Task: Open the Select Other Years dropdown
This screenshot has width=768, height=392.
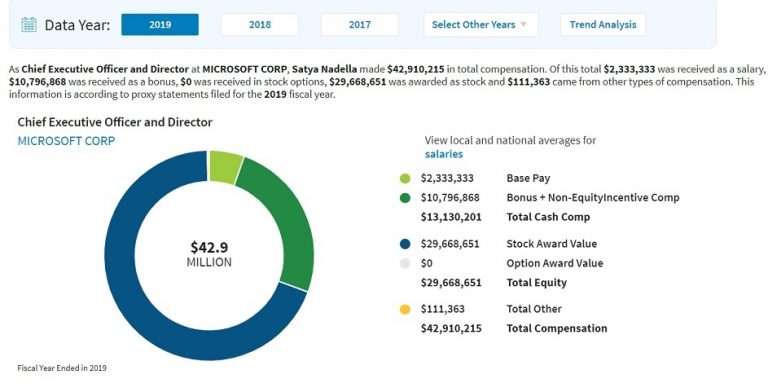Action: [480, 24]
